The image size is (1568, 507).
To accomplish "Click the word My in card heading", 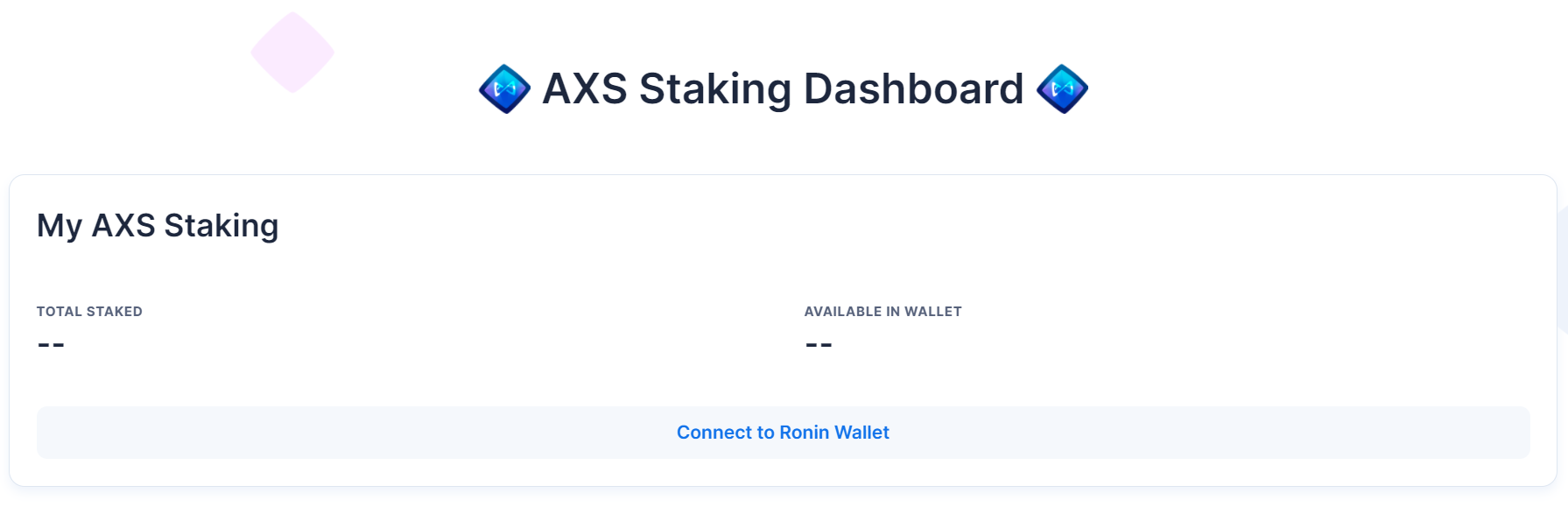I will [60, 226].
